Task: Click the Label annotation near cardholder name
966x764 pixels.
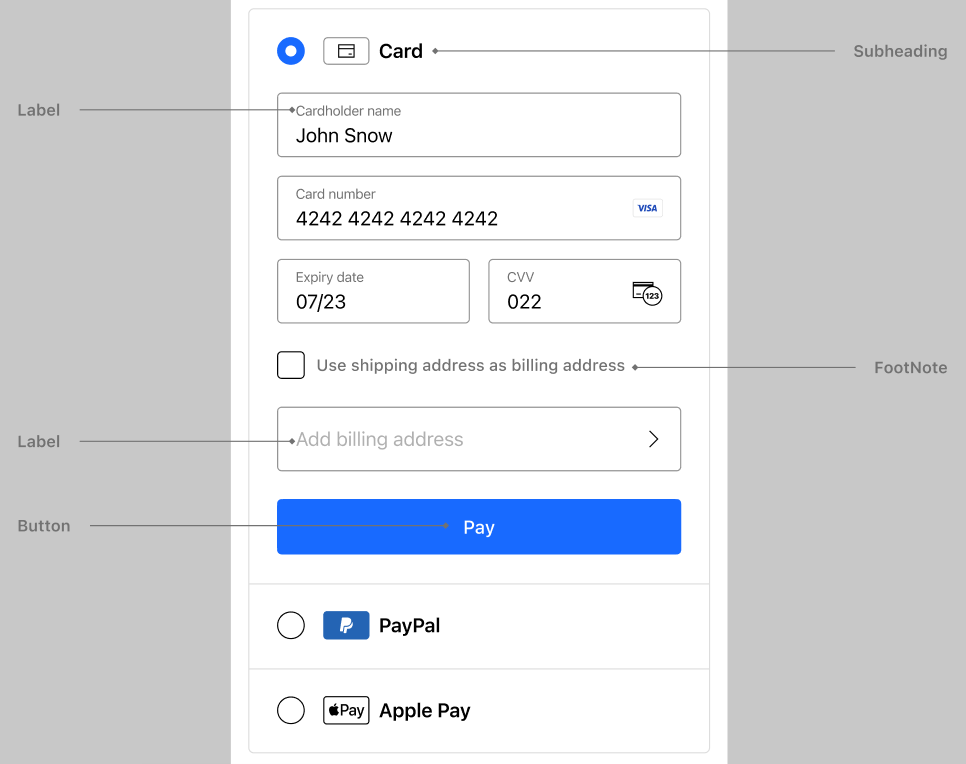Action: click(39, 110)
